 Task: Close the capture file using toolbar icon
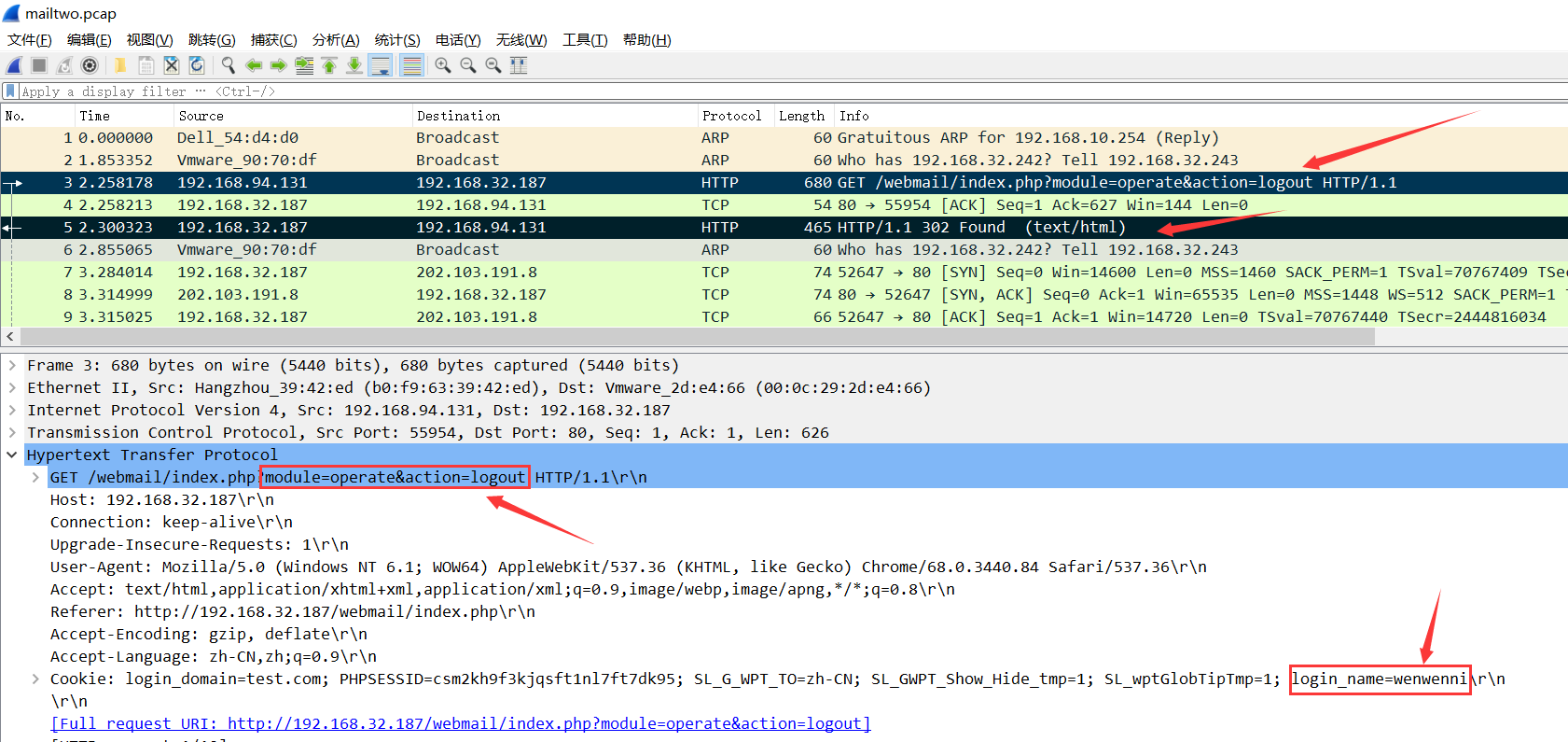click(172, 65)
